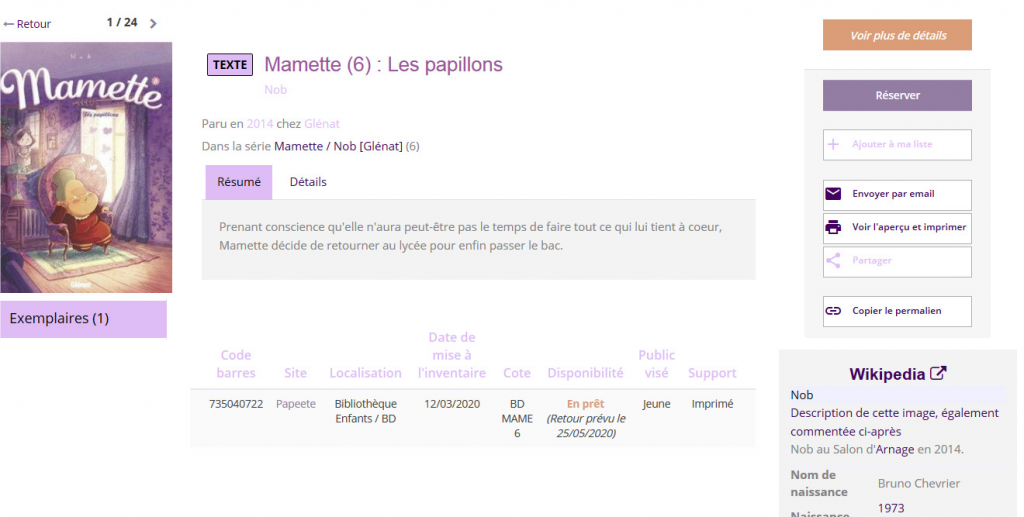
Task: Click the Mamette book cover thumbnail
Action: point(86,168)
